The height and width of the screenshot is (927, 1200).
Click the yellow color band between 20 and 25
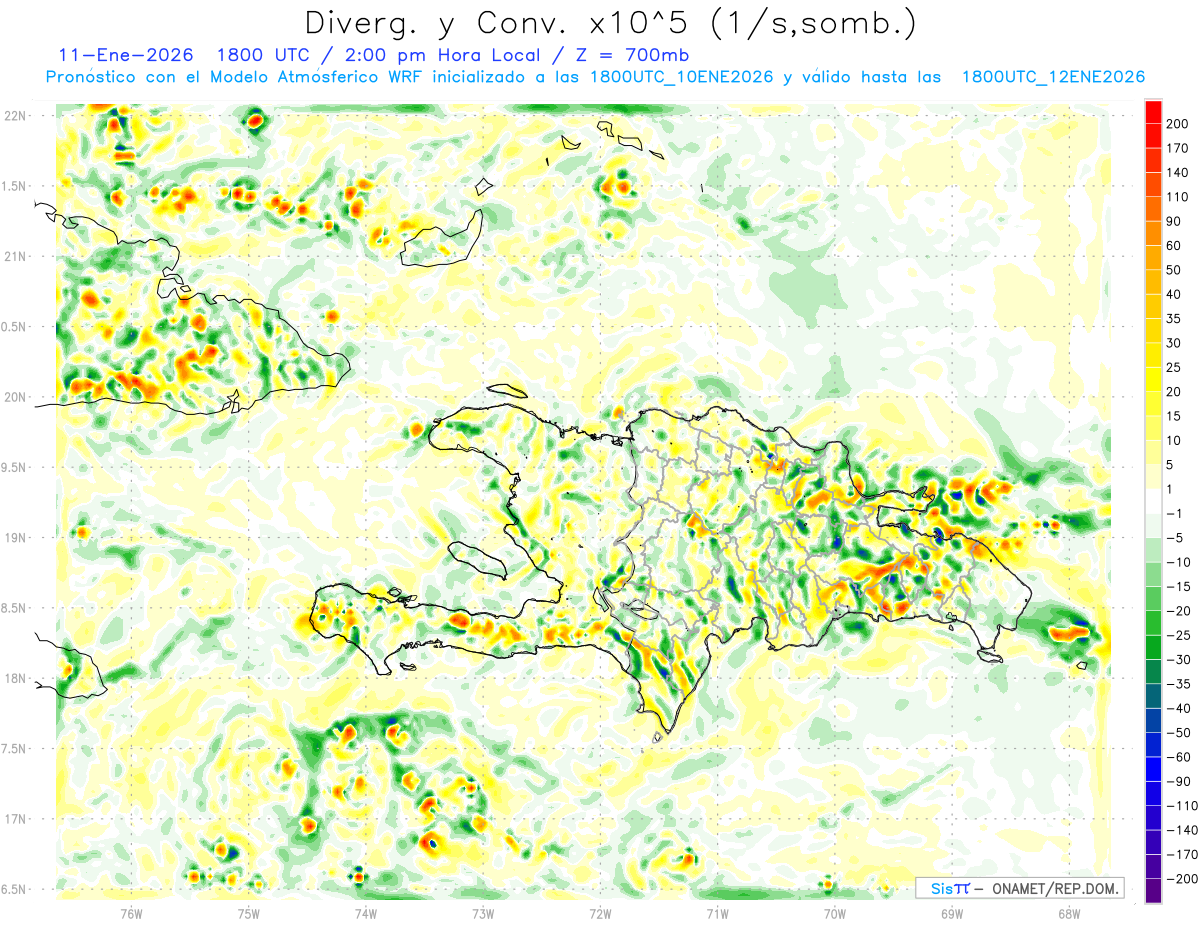click(1153, 380)
